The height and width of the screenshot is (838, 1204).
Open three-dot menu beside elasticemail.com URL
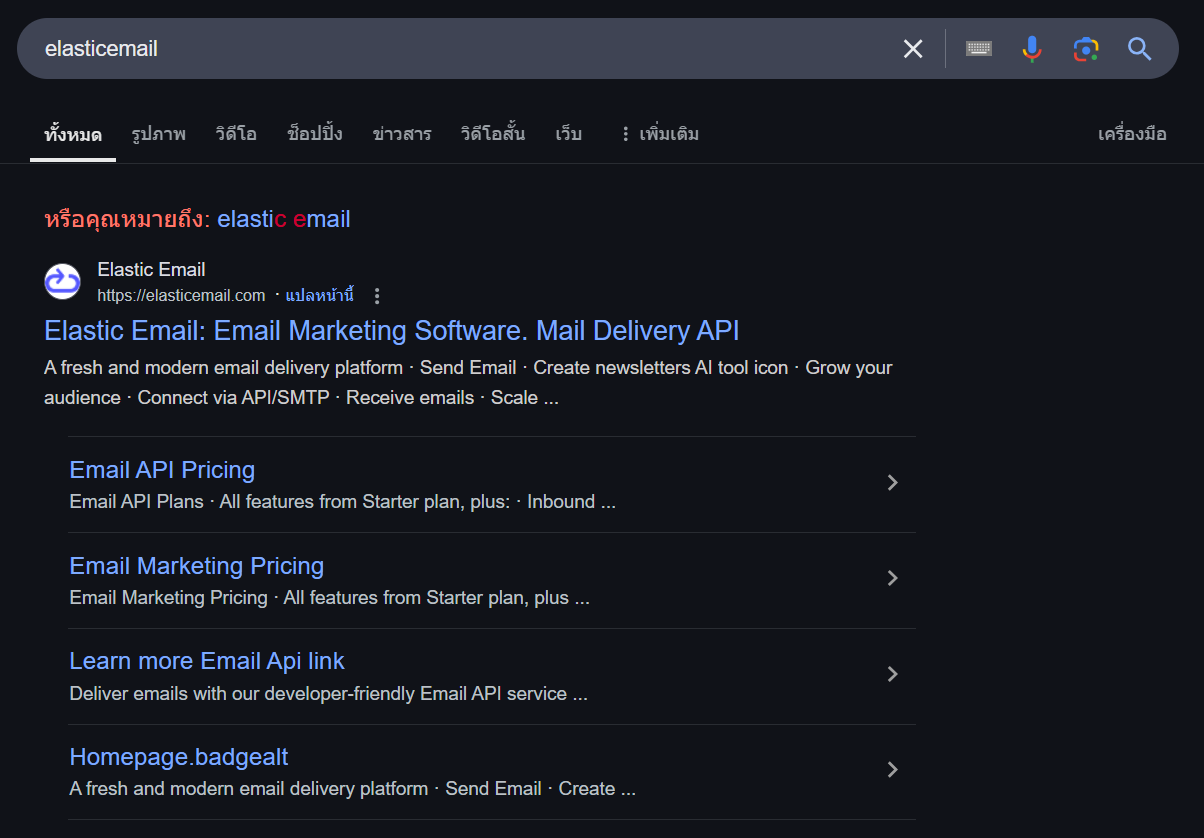pyautogui.click(x=377, y=296)
